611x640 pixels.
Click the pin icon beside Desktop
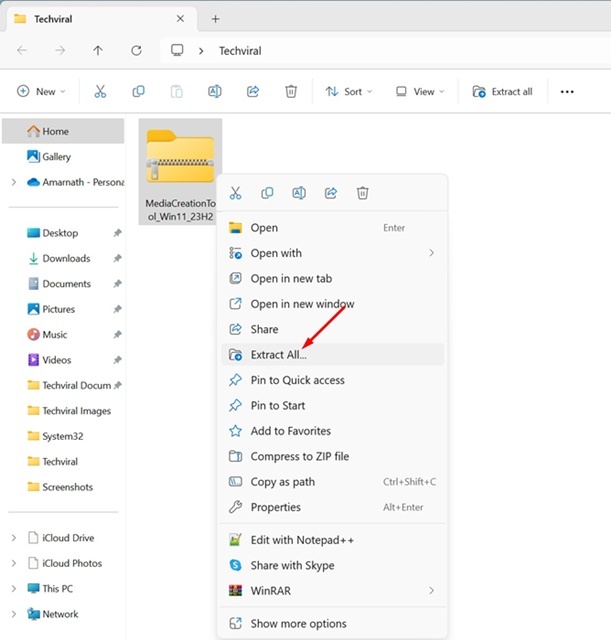click(x=118, y=233)
